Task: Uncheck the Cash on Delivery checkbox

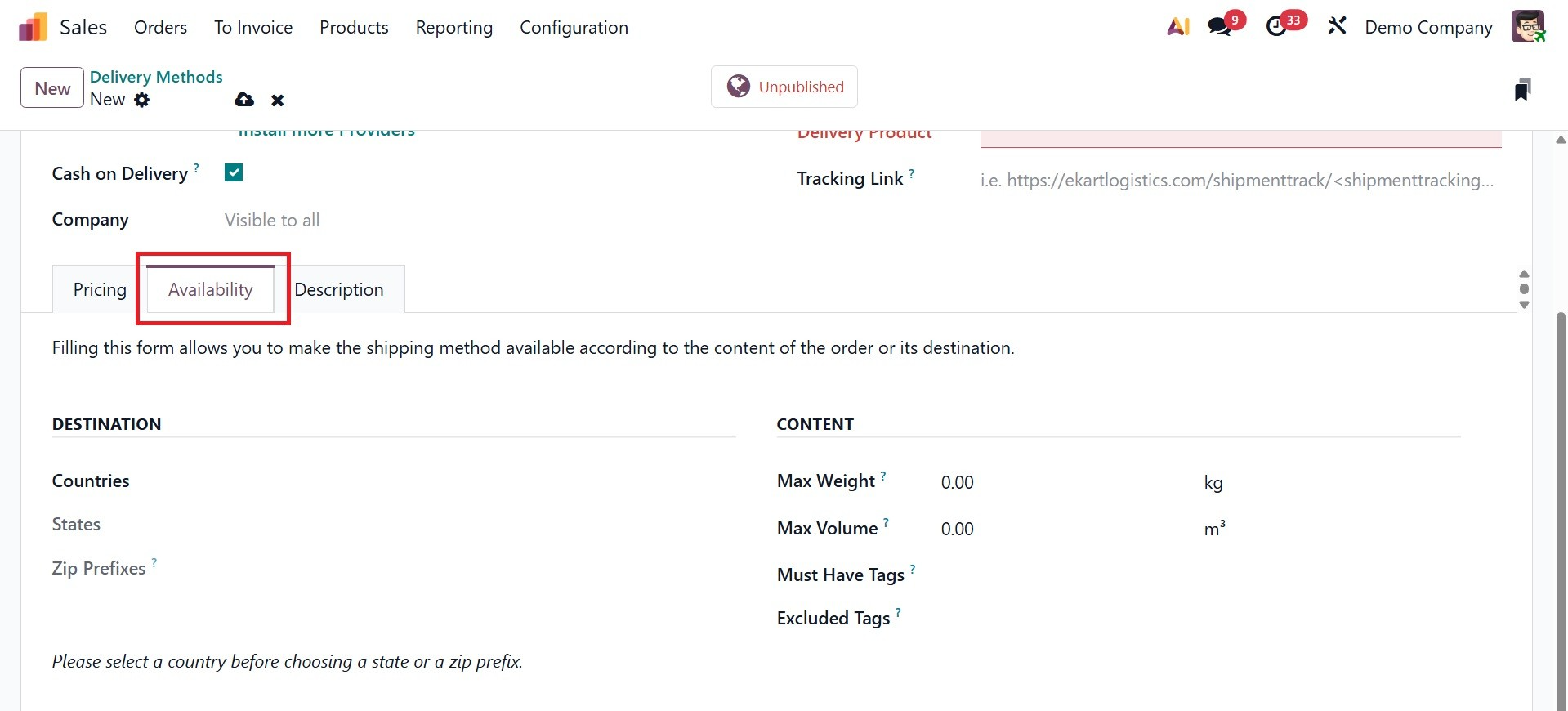Action: point(234,172)
